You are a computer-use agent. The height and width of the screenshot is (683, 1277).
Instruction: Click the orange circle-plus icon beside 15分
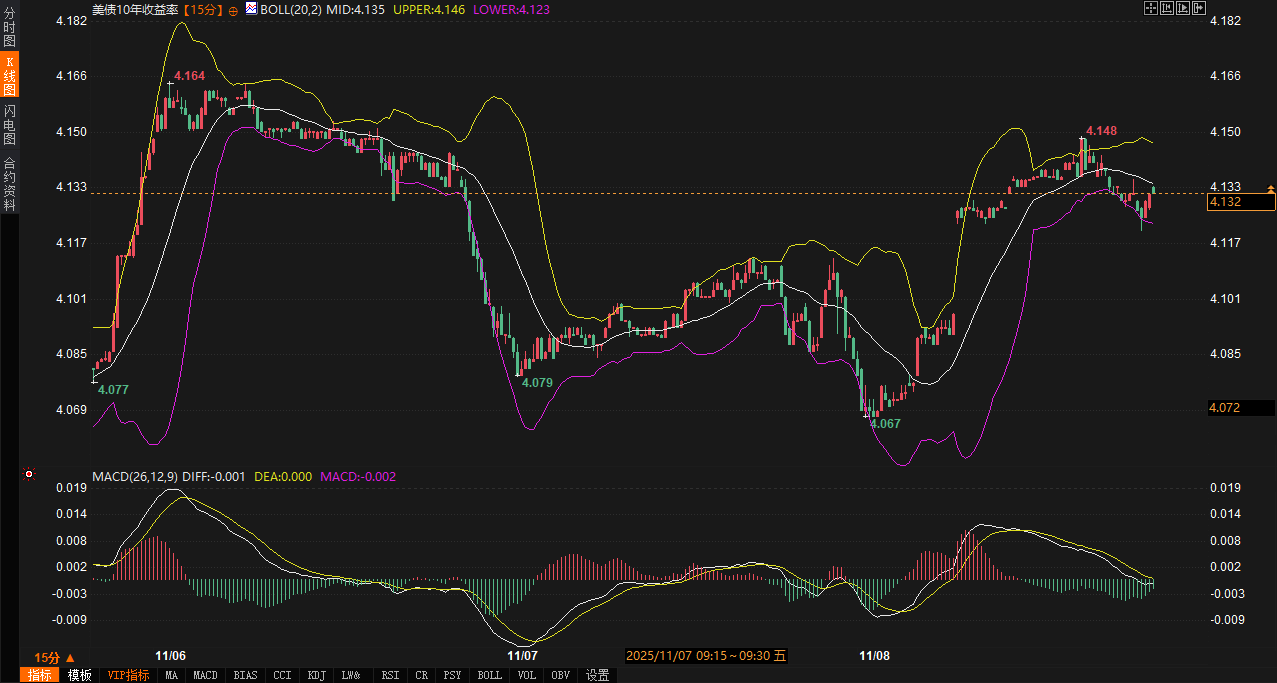point(233,9)
